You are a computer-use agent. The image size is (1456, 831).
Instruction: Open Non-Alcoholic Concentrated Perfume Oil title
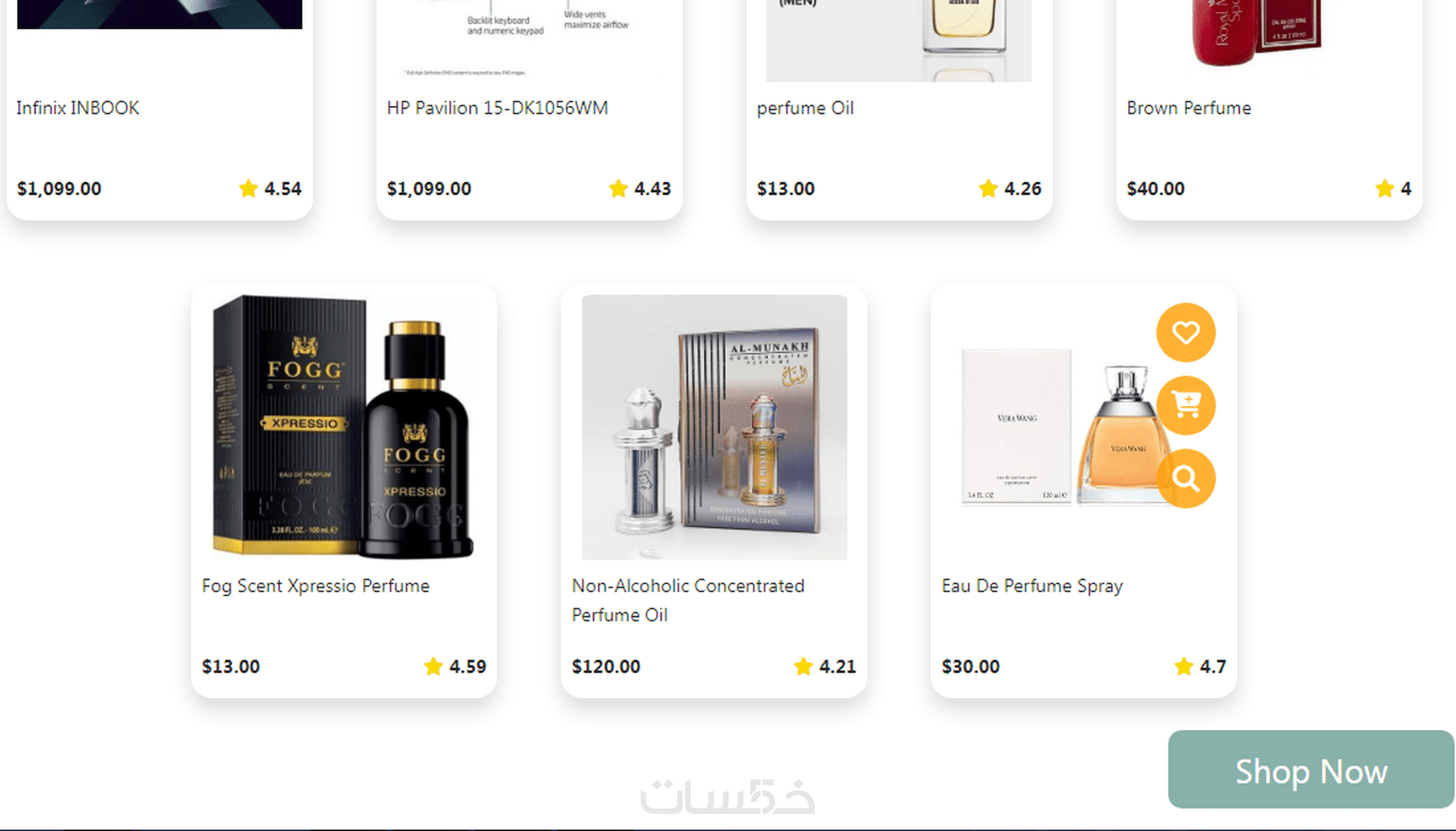coord(688,601)
